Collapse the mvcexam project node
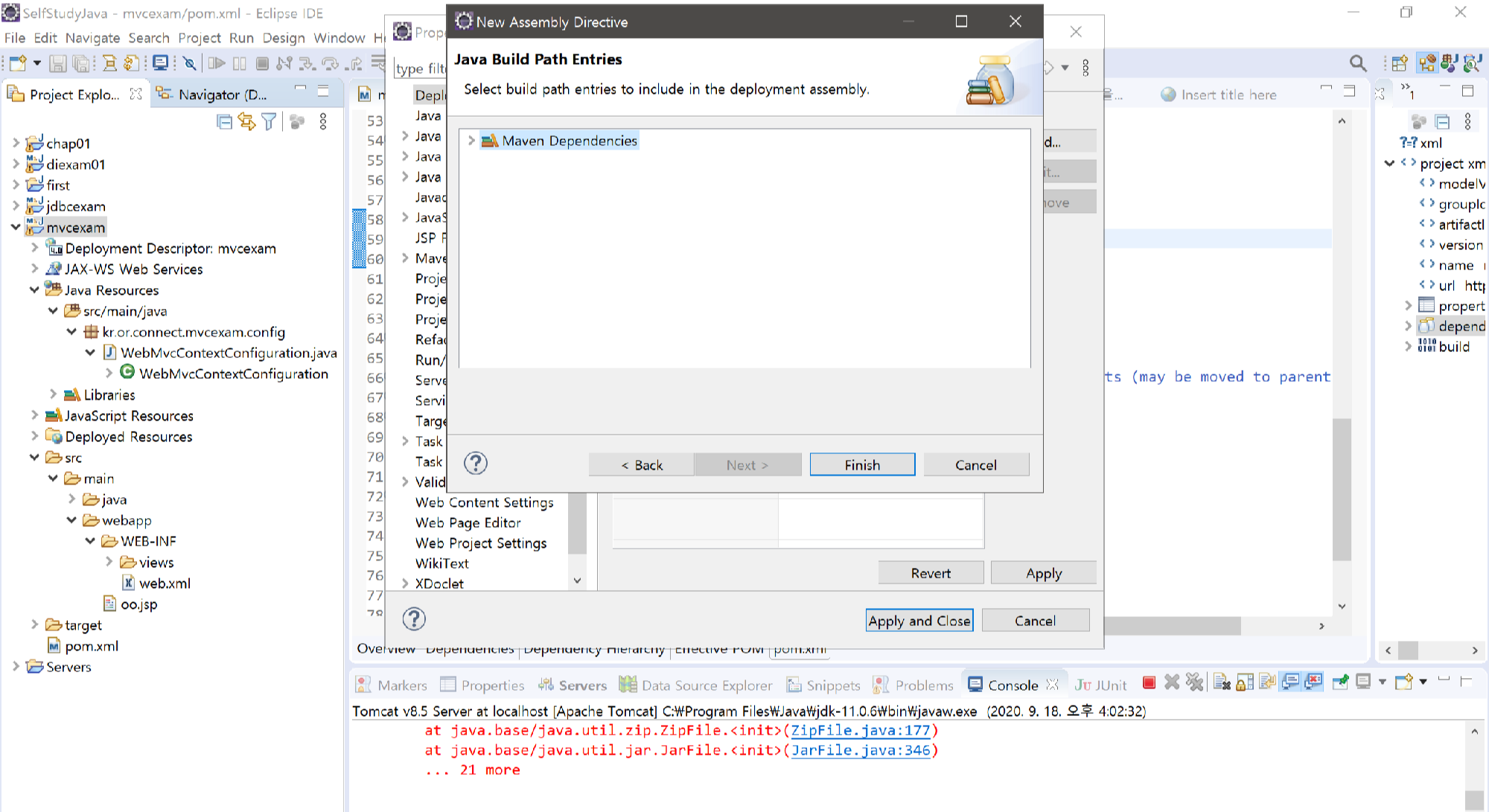1489x812 pixels. (x=16, y=227)
